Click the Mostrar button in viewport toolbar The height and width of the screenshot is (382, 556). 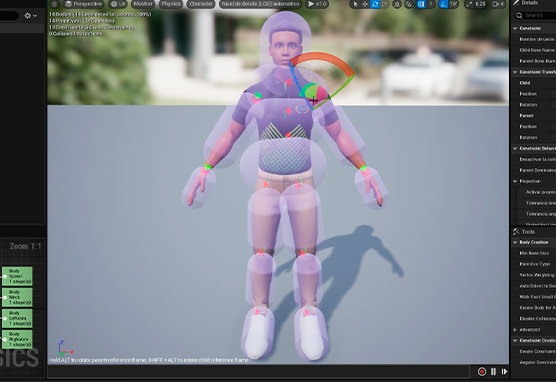tap(143, 4)
